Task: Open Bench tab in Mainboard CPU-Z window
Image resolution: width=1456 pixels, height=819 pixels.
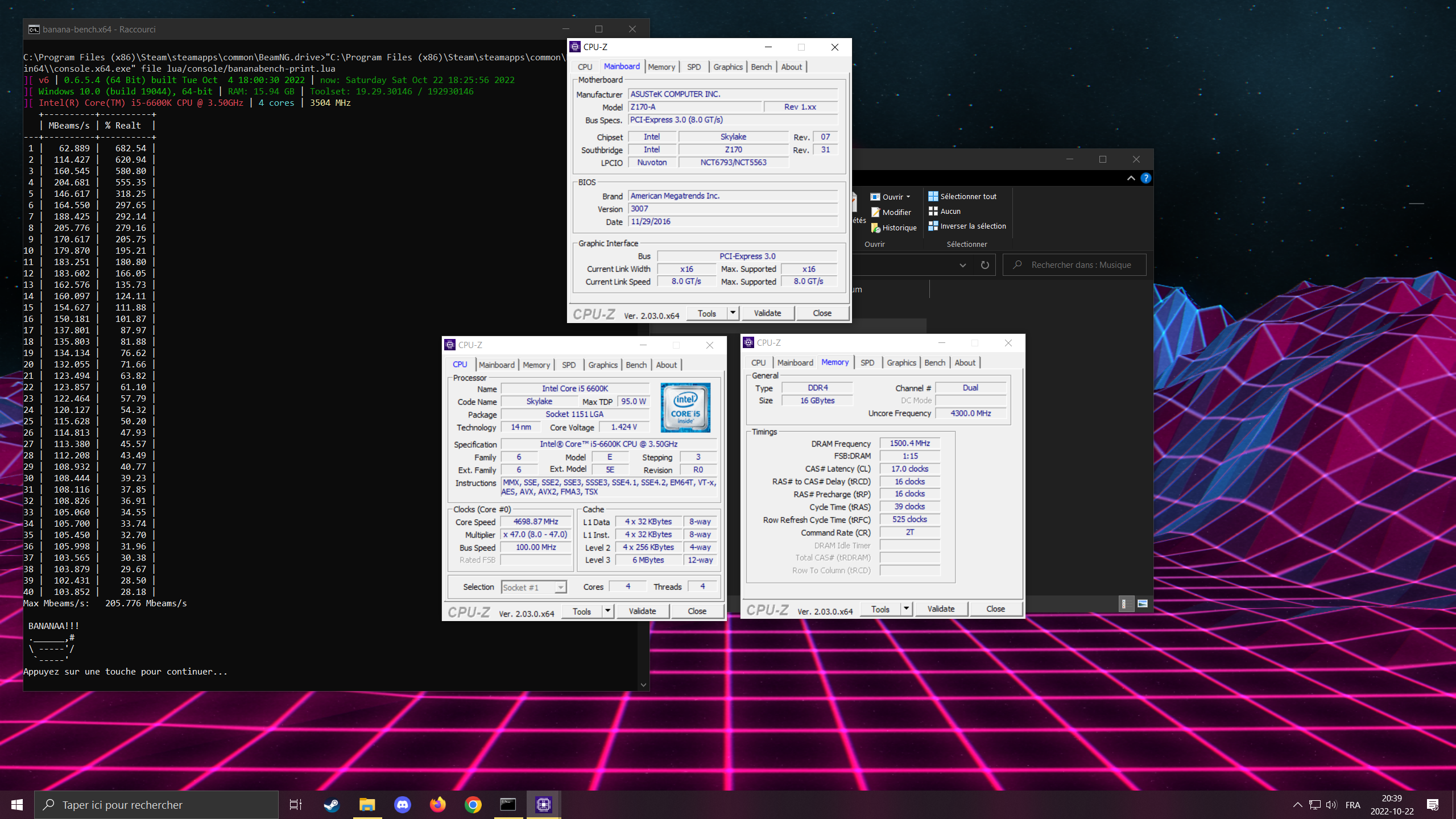Action: coord(762,67)
